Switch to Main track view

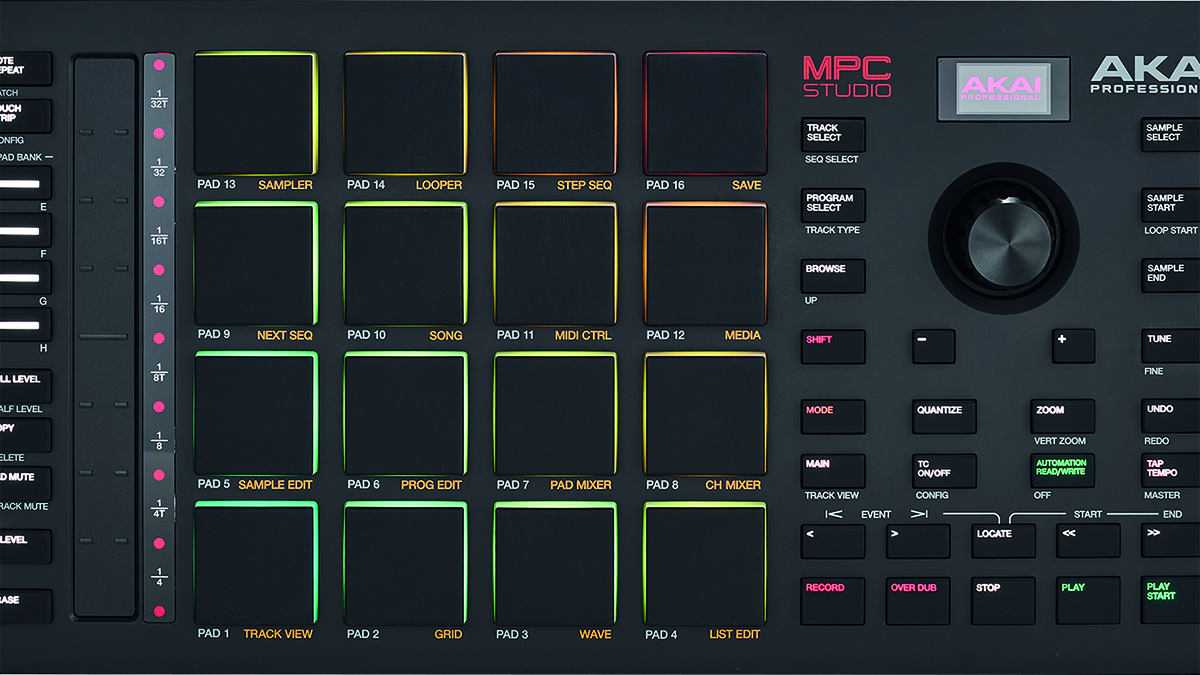[x=832, y=470]
